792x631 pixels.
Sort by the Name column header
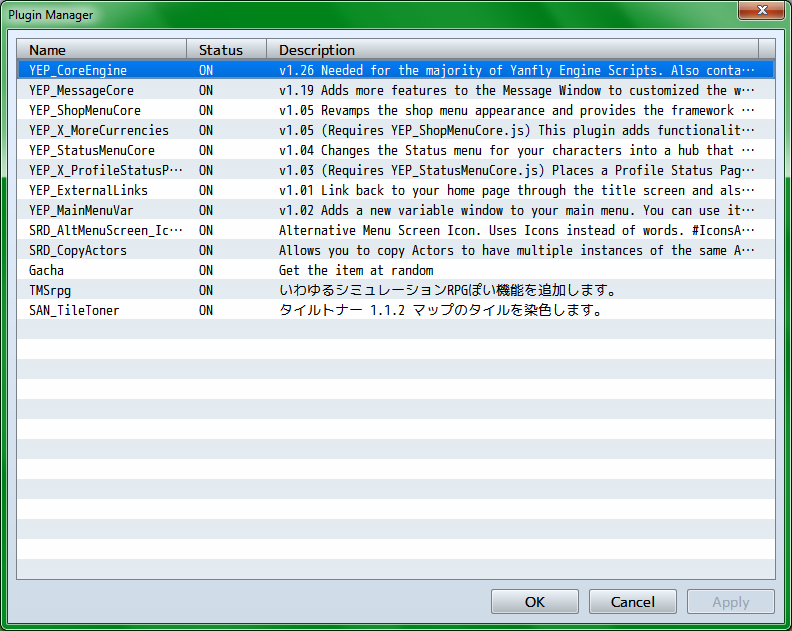click(102, 50)
